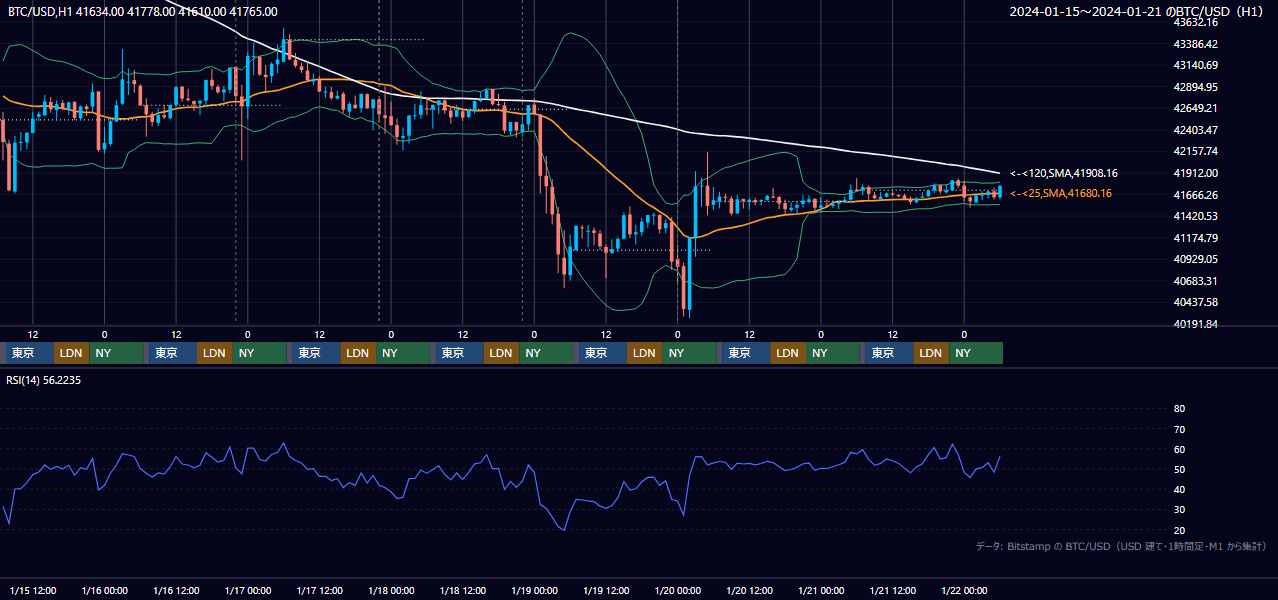Click the BTC/USD,H1 OHLC header text
This screenshot has height=600, width=1278.
(x=143, y=11)
